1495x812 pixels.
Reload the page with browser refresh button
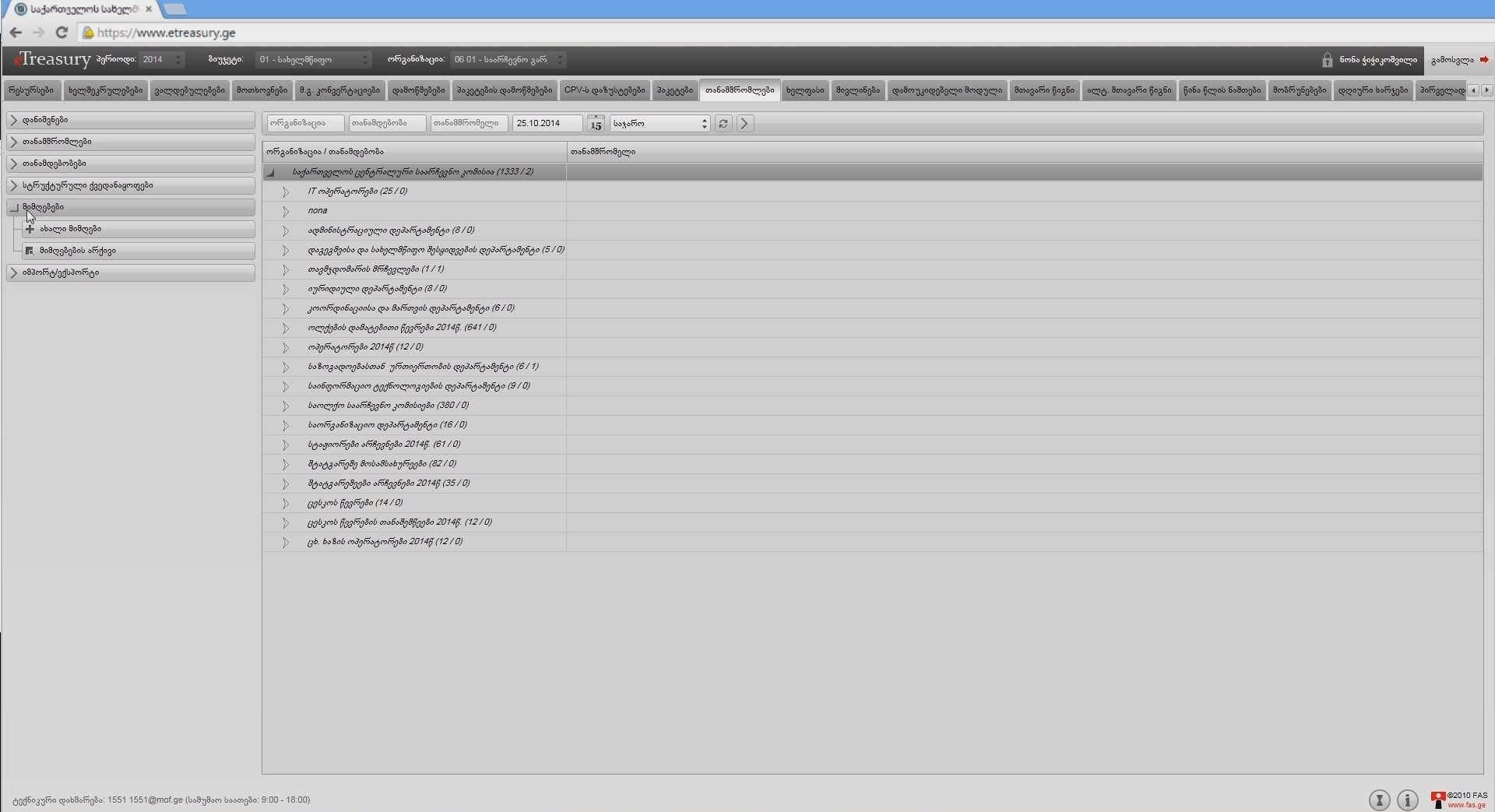(62, 33)
